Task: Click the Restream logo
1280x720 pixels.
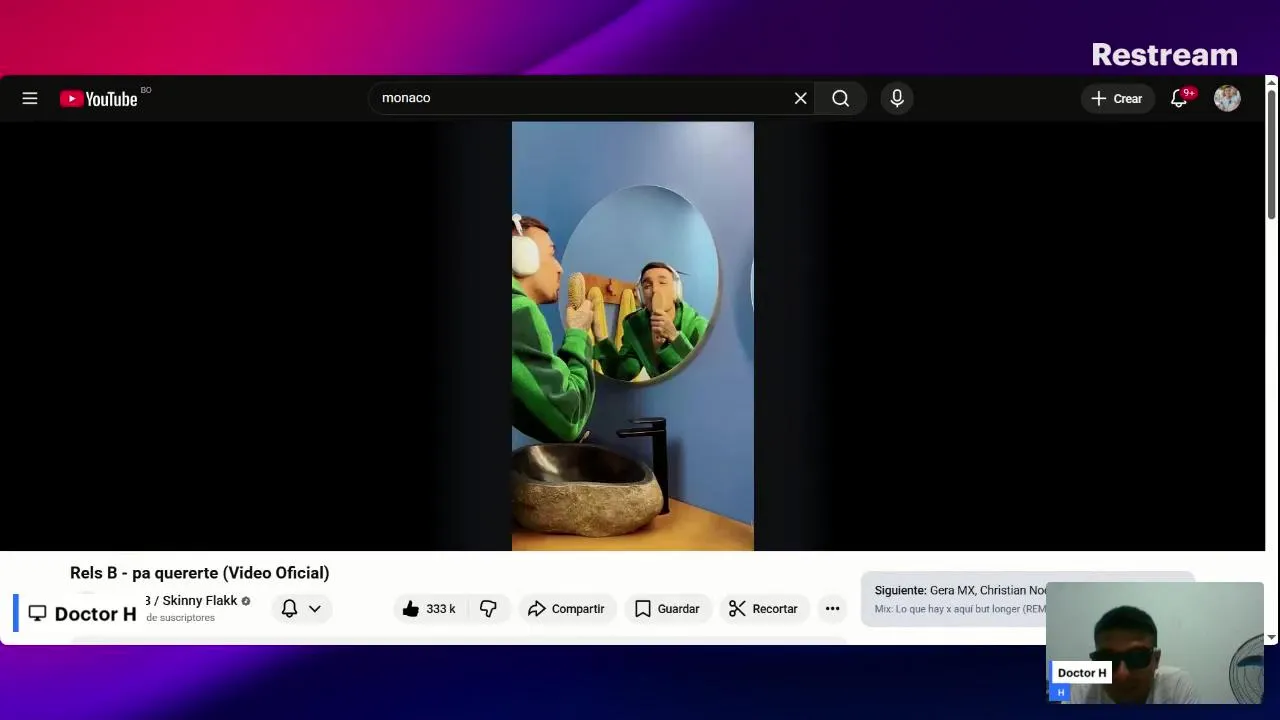Action: (x=1164, y=54)
